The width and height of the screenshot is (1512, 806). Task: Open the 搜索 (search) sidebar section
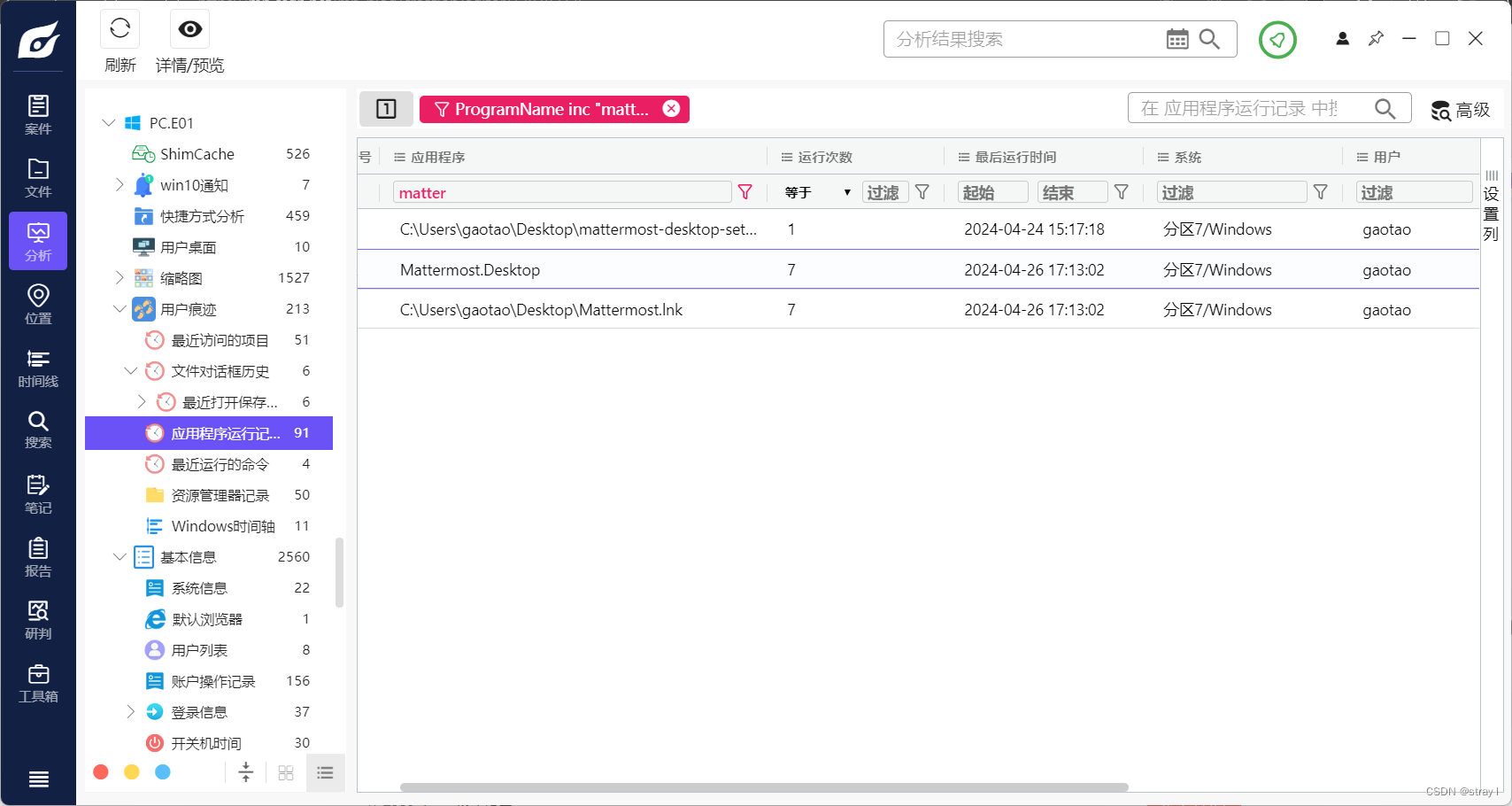[38, 430]
